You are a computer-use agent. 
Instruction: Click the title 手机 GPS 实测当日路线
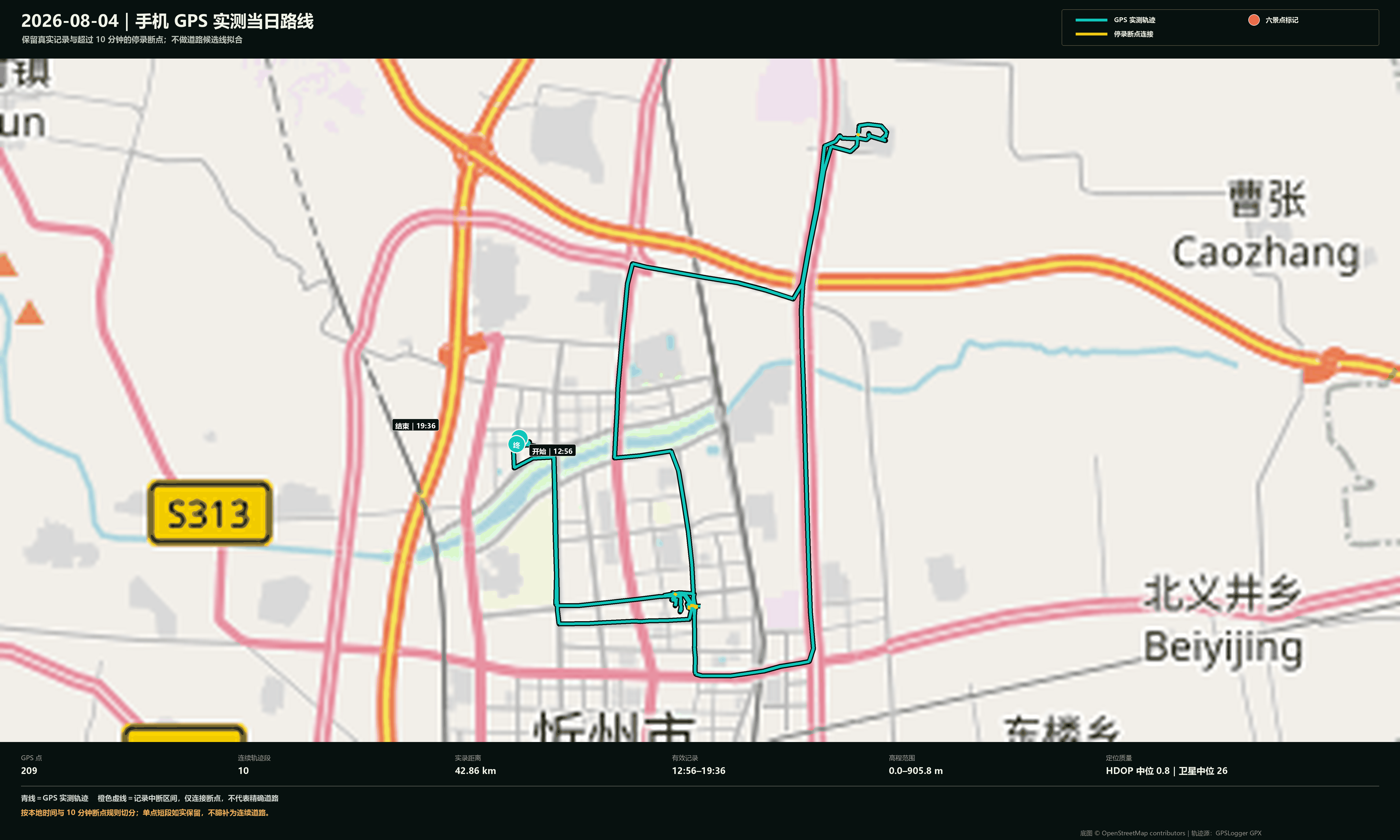click(x=224, y=21)
